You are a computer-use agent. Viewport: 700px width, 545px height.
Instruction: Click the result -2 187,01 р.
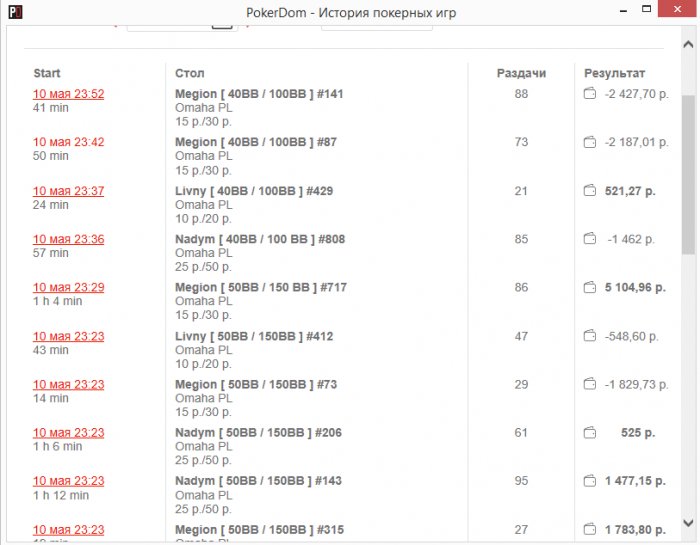[x=637, y=142]
